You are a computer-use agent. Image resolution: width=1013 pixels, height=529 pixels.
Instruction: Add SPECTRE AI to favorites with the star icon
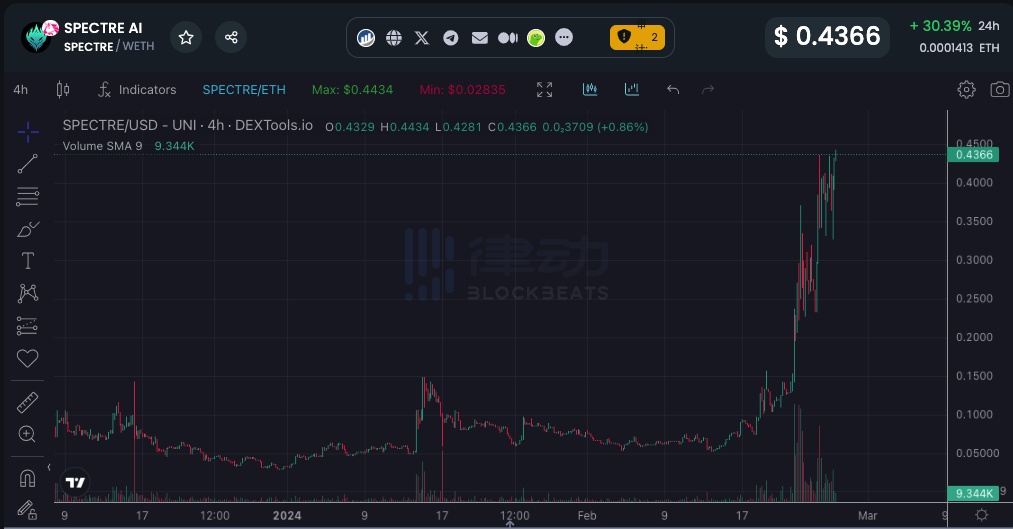point(186,37)
